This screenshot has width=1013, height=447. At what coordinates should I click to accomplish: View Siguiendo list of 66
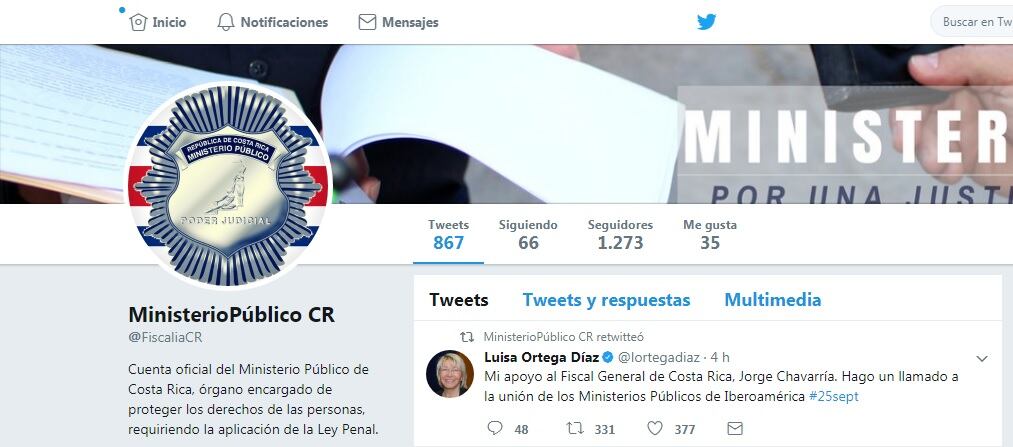(528, 234)
